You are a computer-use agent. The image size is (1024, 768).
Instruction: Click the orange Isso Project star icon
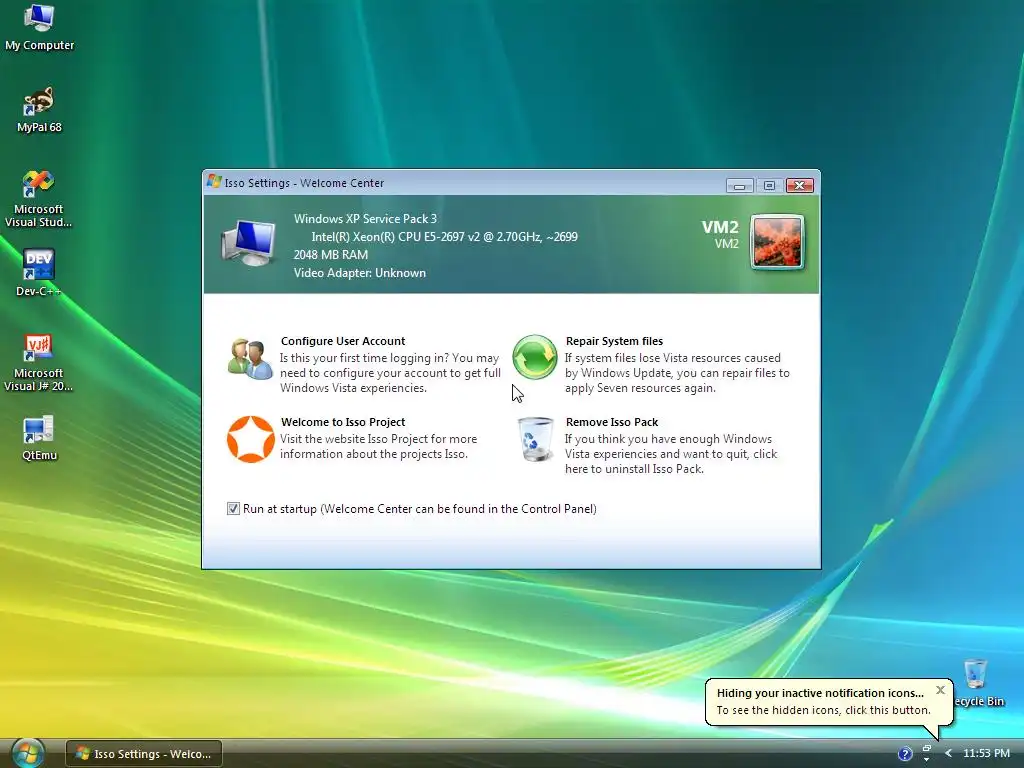(x=251, y=439)
